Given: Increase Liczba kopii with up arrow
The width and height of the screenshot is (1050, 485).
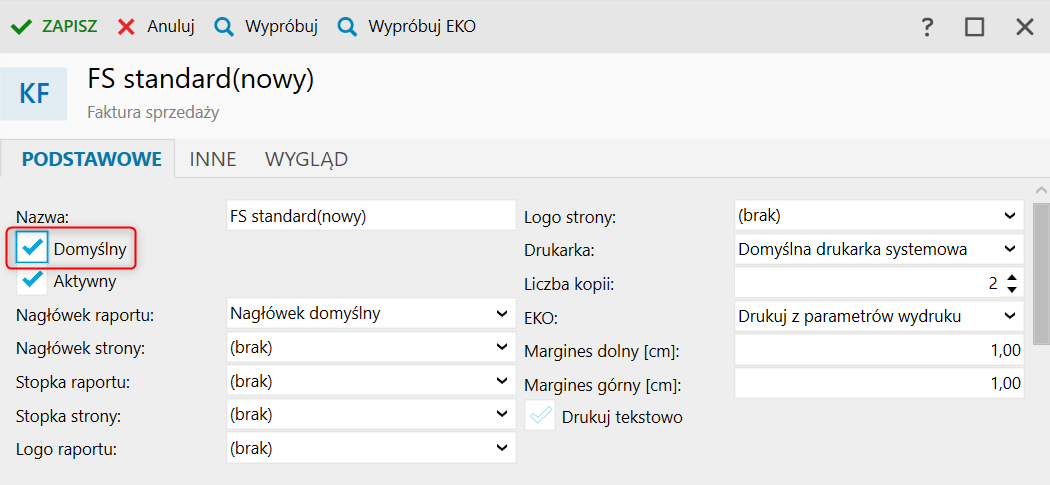Looking at the screenshot, I should click(1012, 278).
